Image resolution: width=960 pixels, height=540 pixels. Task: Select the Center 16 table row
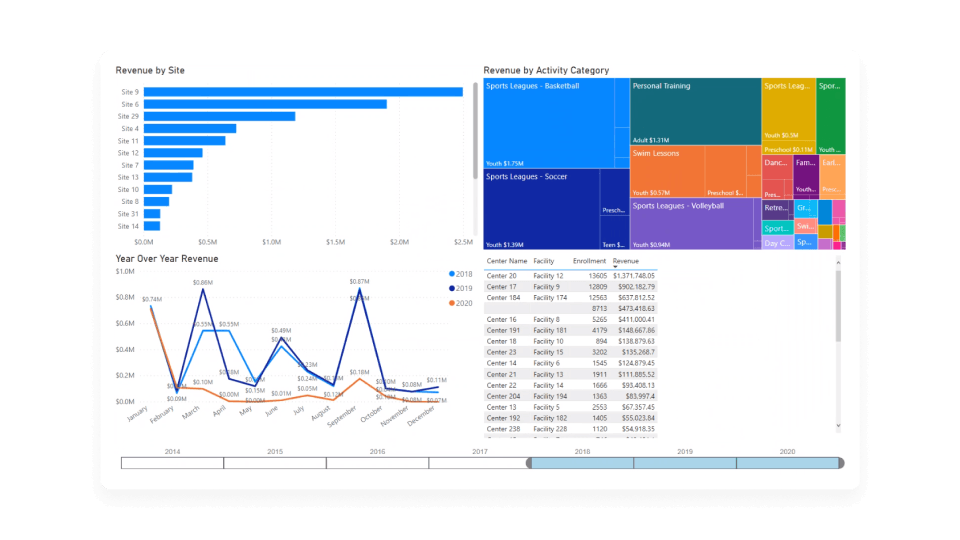[x=571, y=320]
